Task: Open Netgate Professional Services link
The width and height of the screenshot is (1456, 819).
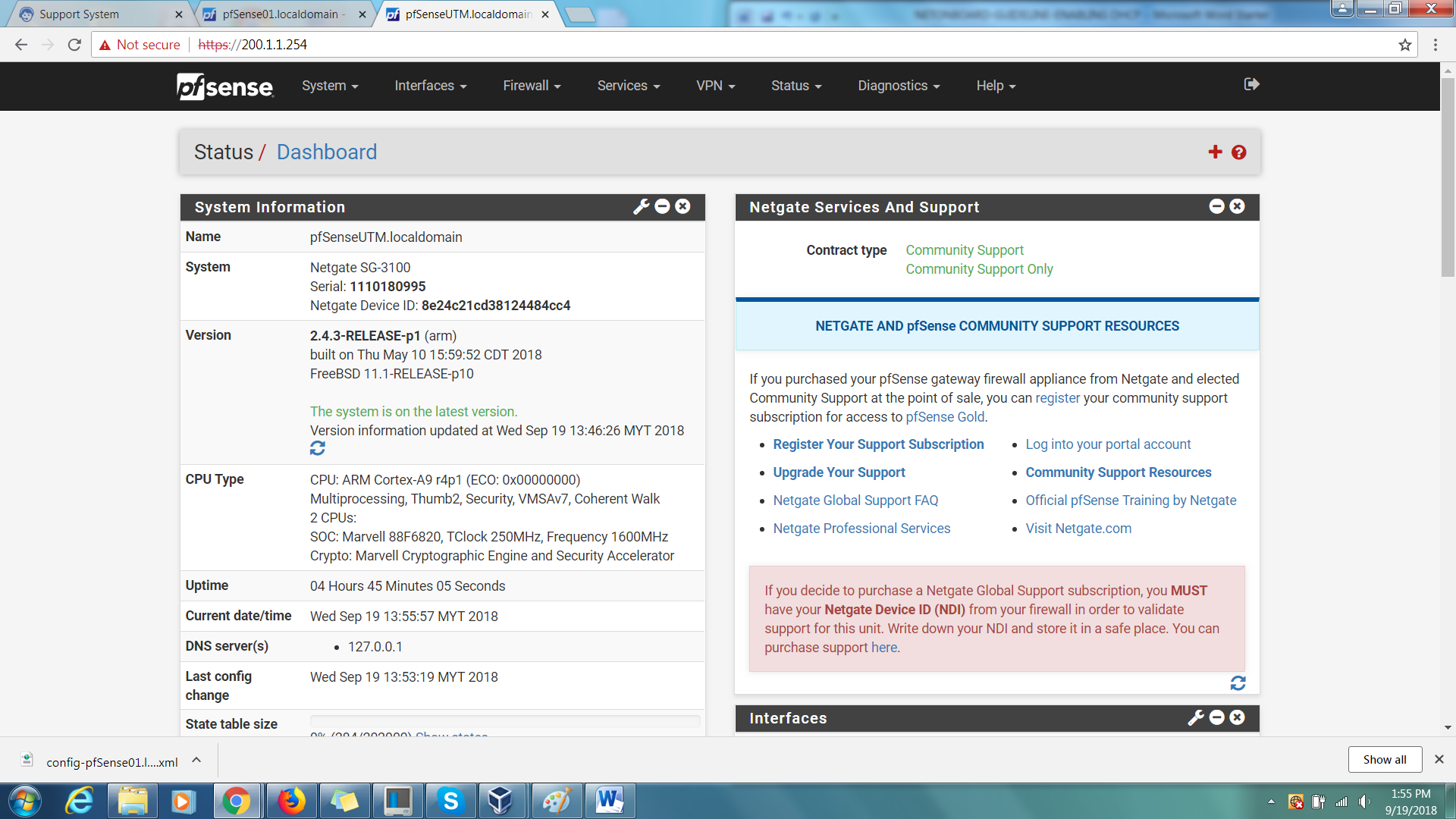Action: point(861,529)
